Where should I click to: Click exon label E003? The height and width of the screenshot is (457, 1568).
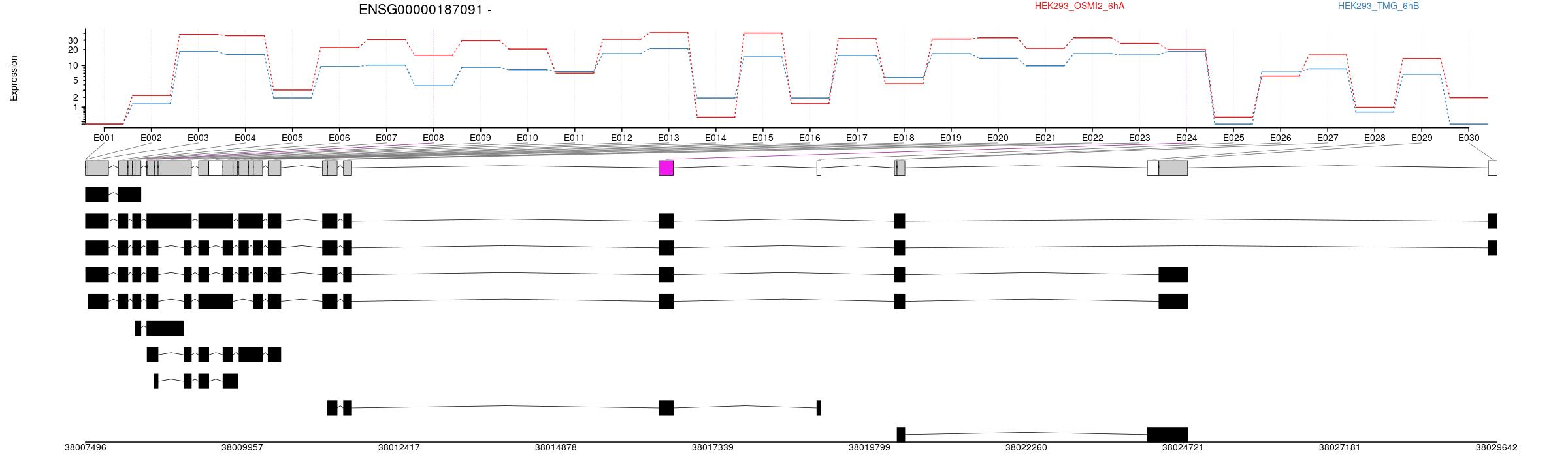(x=198, y=138)
